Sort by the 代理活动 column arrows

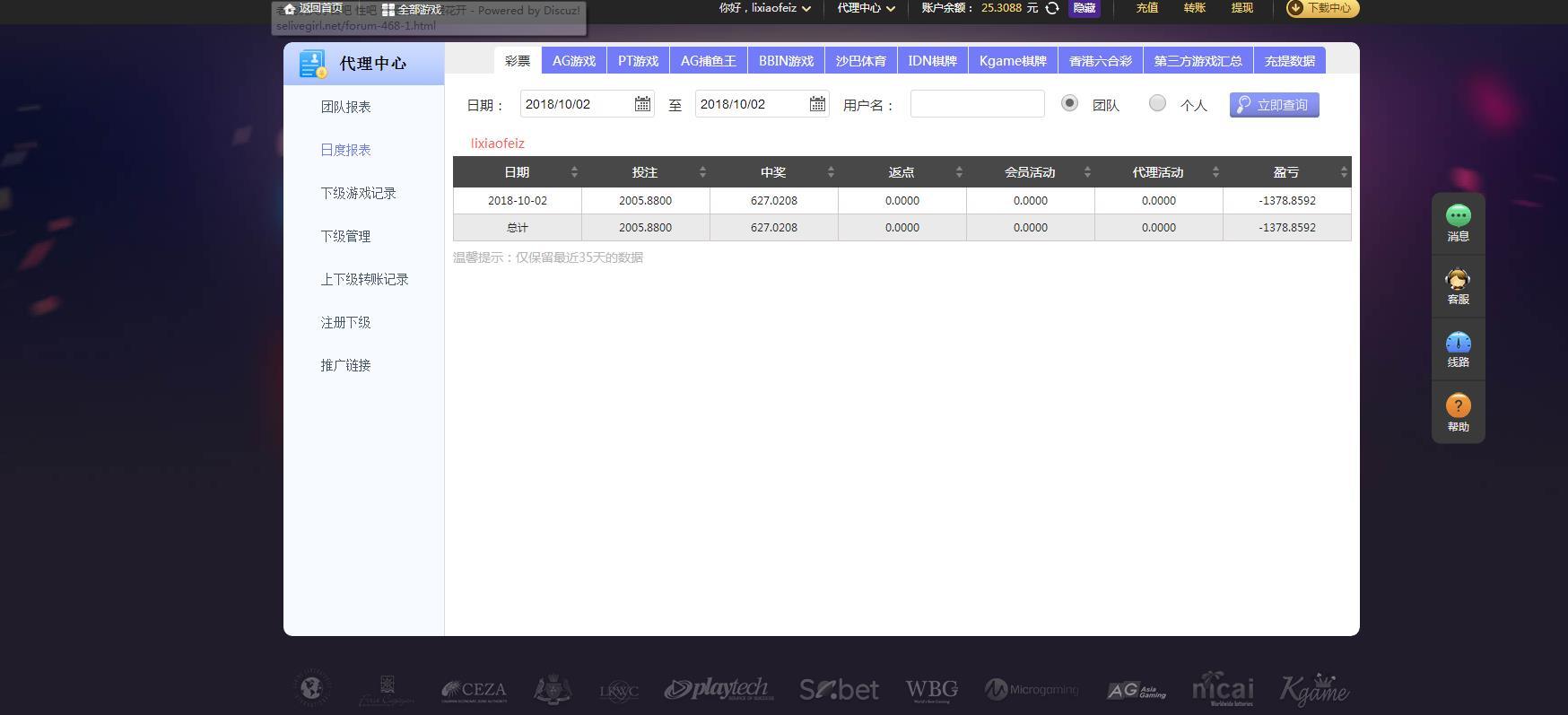[1215, 172]
